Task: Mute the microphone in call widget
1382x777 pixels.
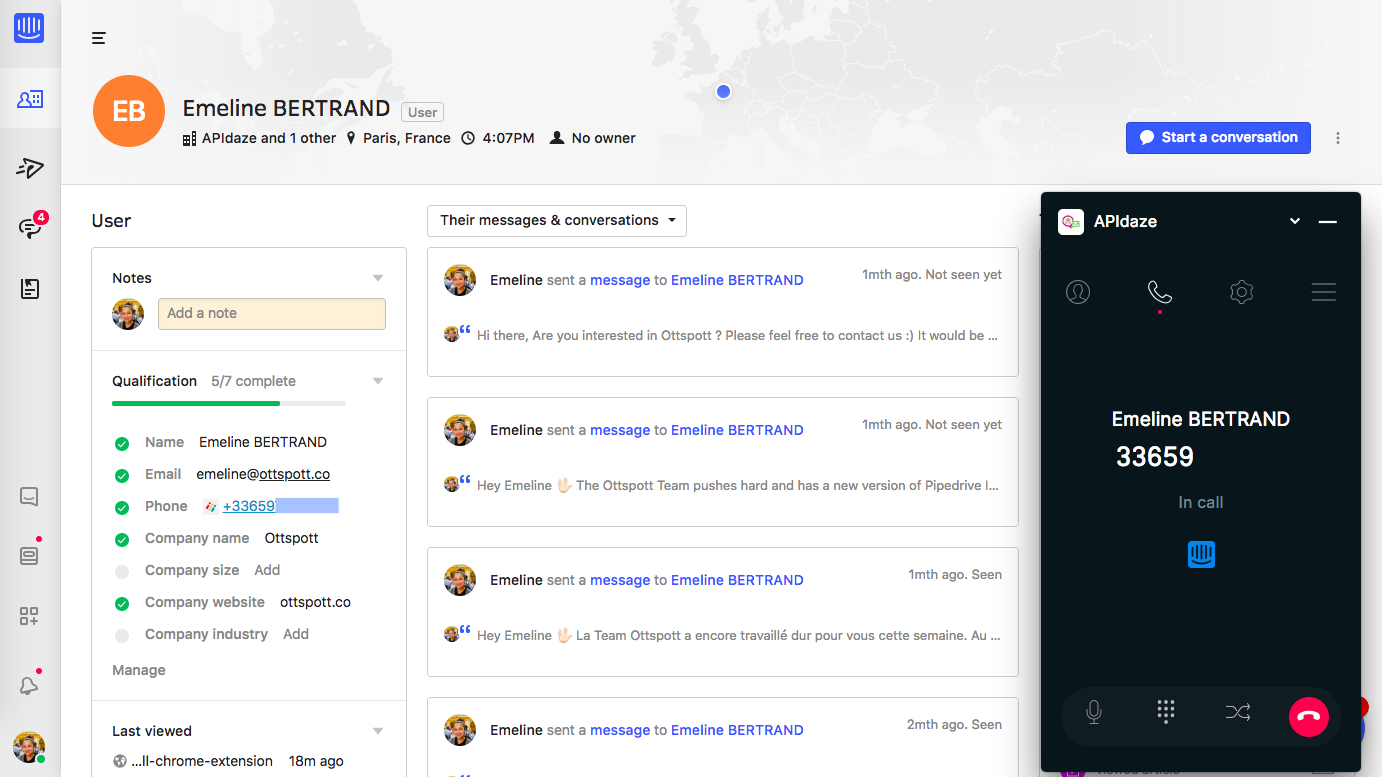Action: pyautogui.click(x=1094, y=712)
